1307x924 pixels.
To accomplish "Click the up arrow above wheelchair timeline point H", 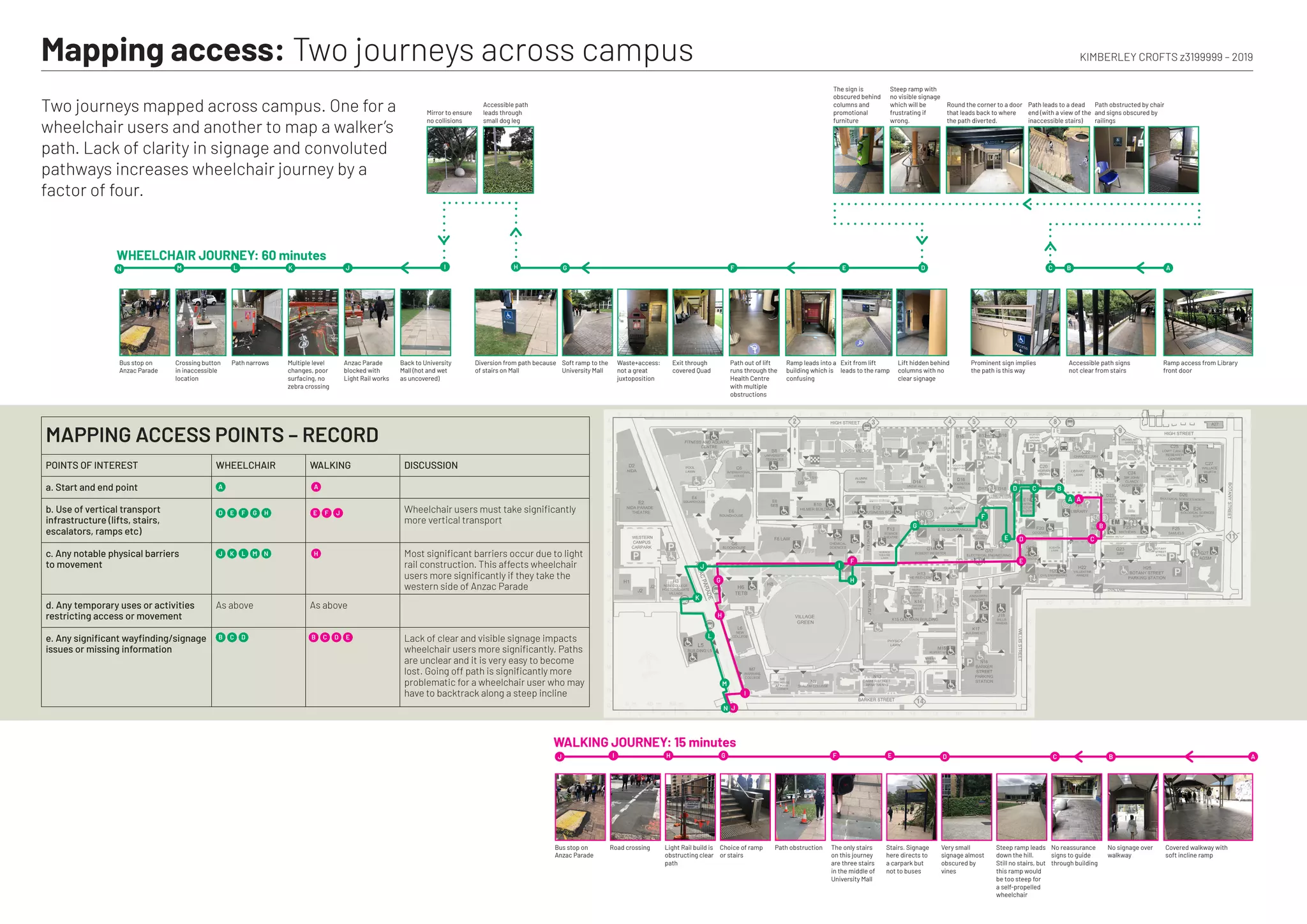I will click(x=516, y=232).
